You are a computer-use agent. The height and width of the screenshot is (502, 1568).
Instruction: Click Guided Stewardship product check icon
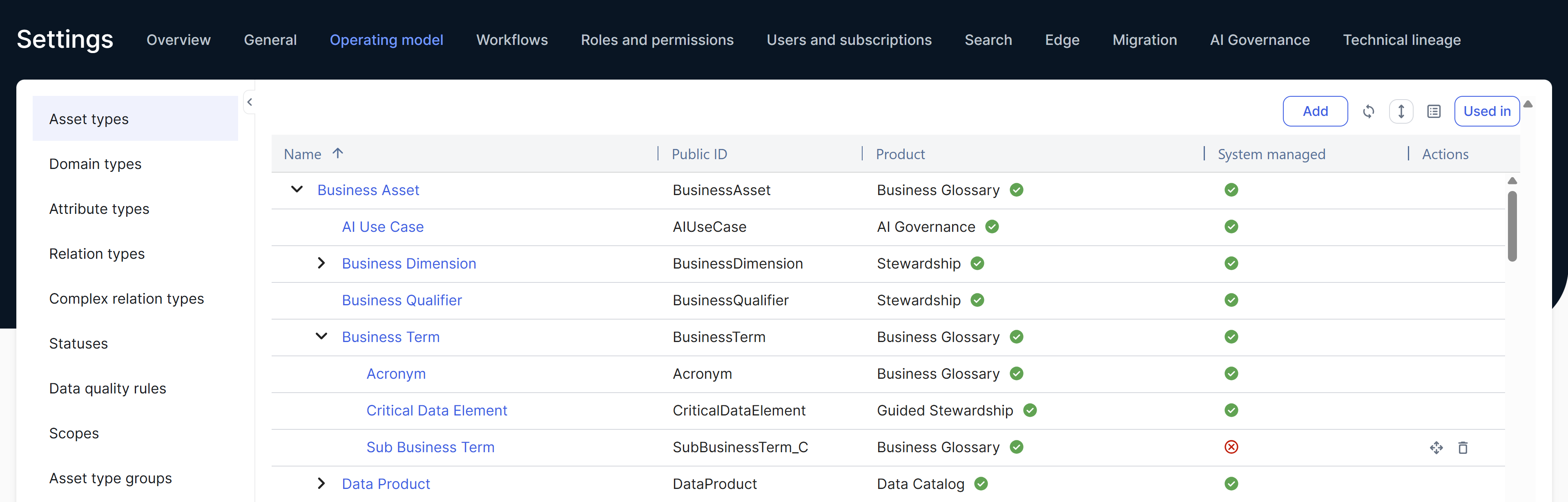(x=1029, y=411)
